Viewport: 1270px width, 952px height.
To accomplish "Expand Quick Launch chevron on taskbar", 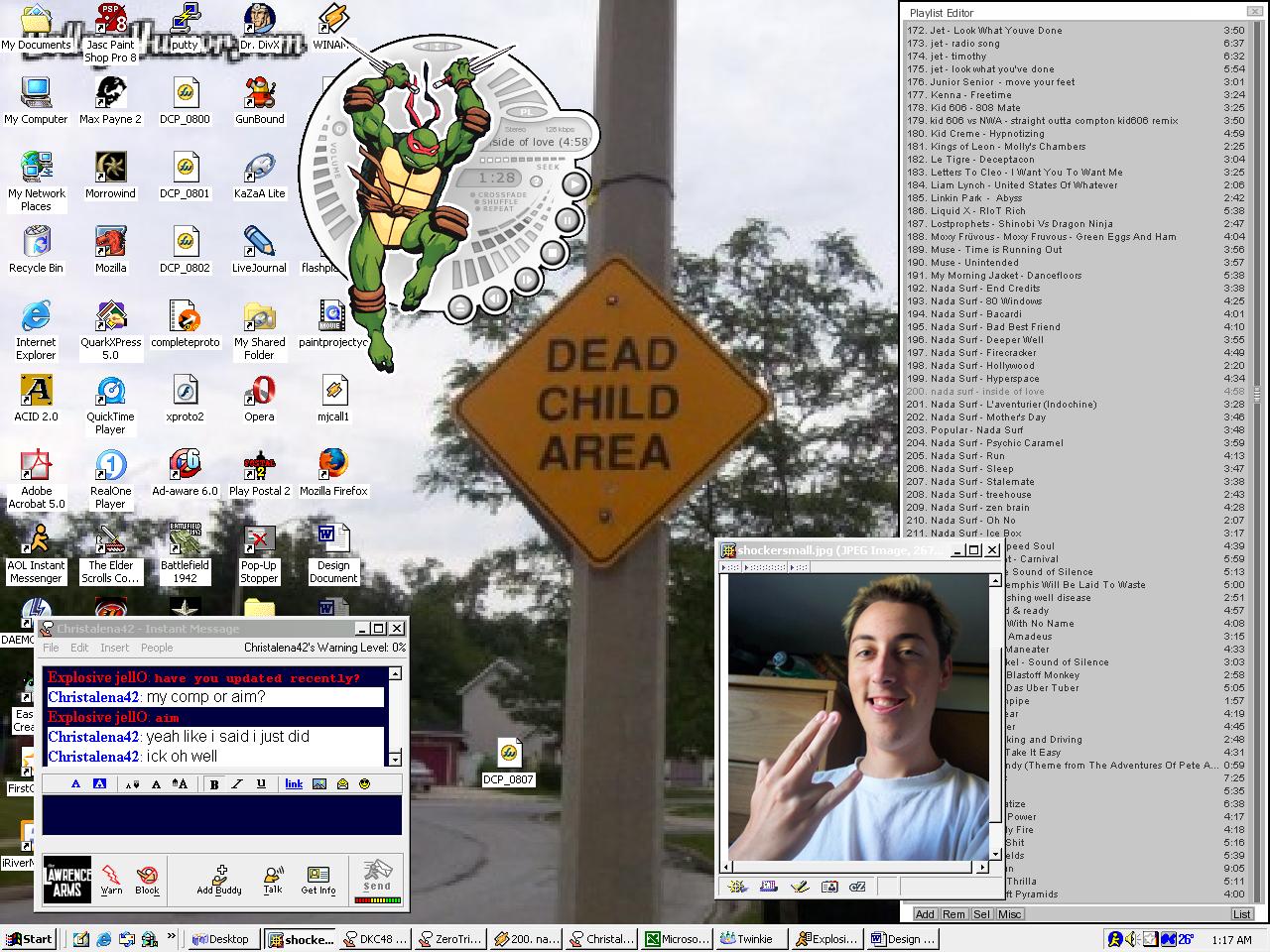I will [172, 935].
